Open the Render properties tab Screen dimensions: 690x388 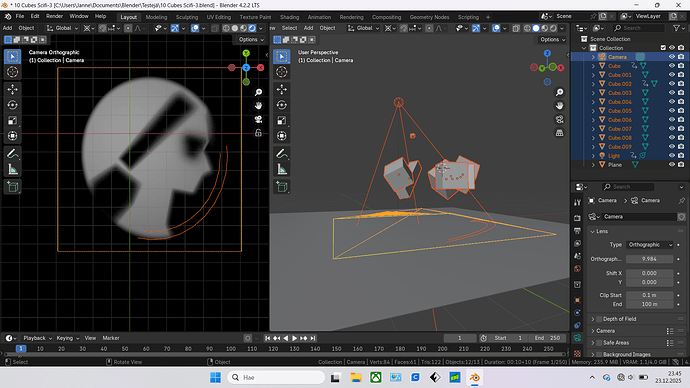tap(577, 218)
